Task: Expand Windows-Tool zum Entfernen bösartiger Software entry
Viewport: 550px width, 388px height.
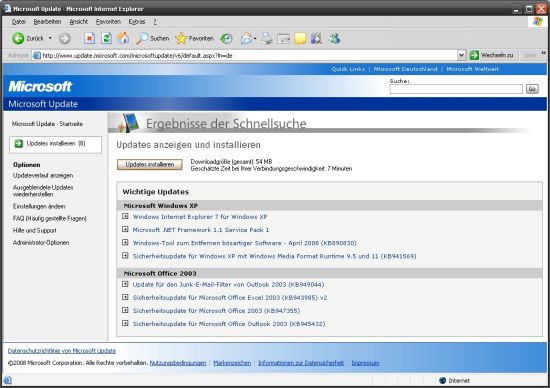Action: [x=125, y=242]
